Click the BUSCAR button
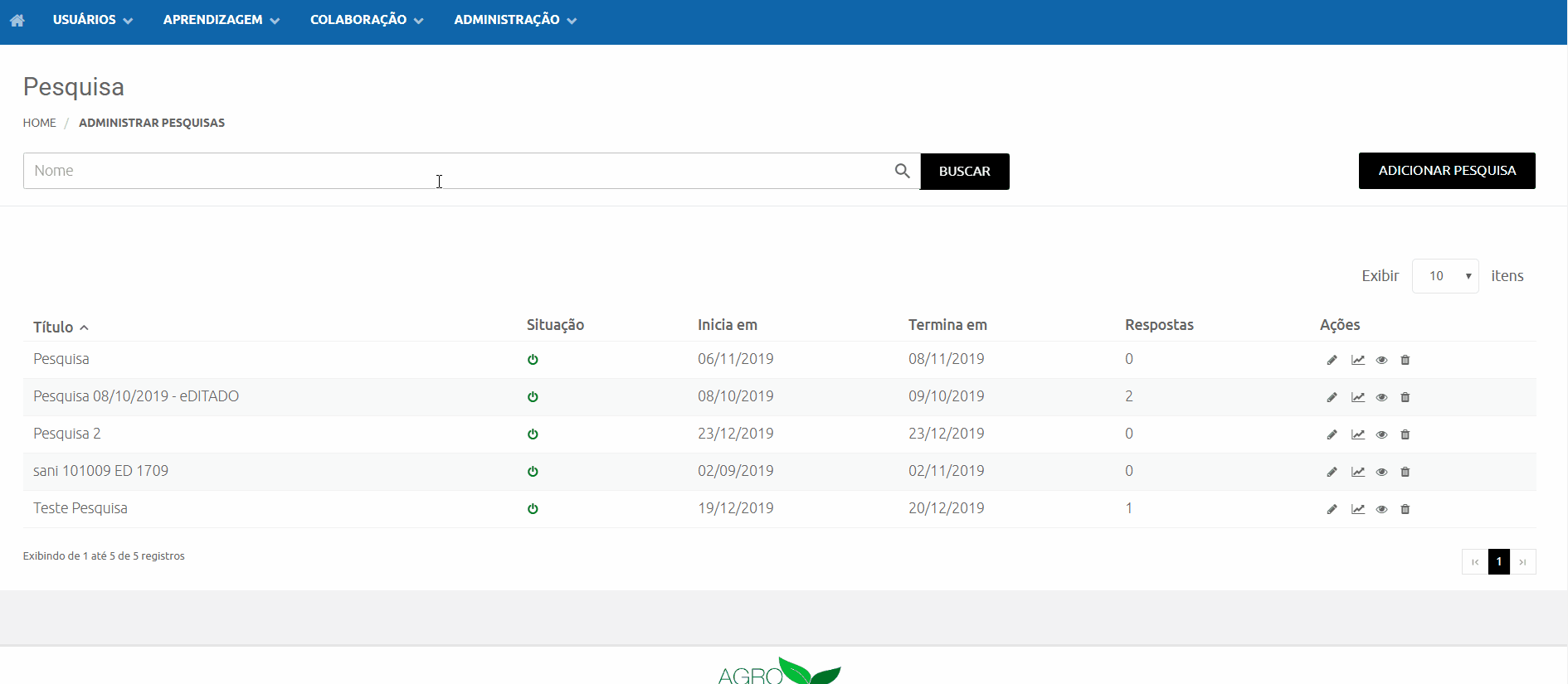This screenshot has height=684, width=1568. [x=965, y=172]
